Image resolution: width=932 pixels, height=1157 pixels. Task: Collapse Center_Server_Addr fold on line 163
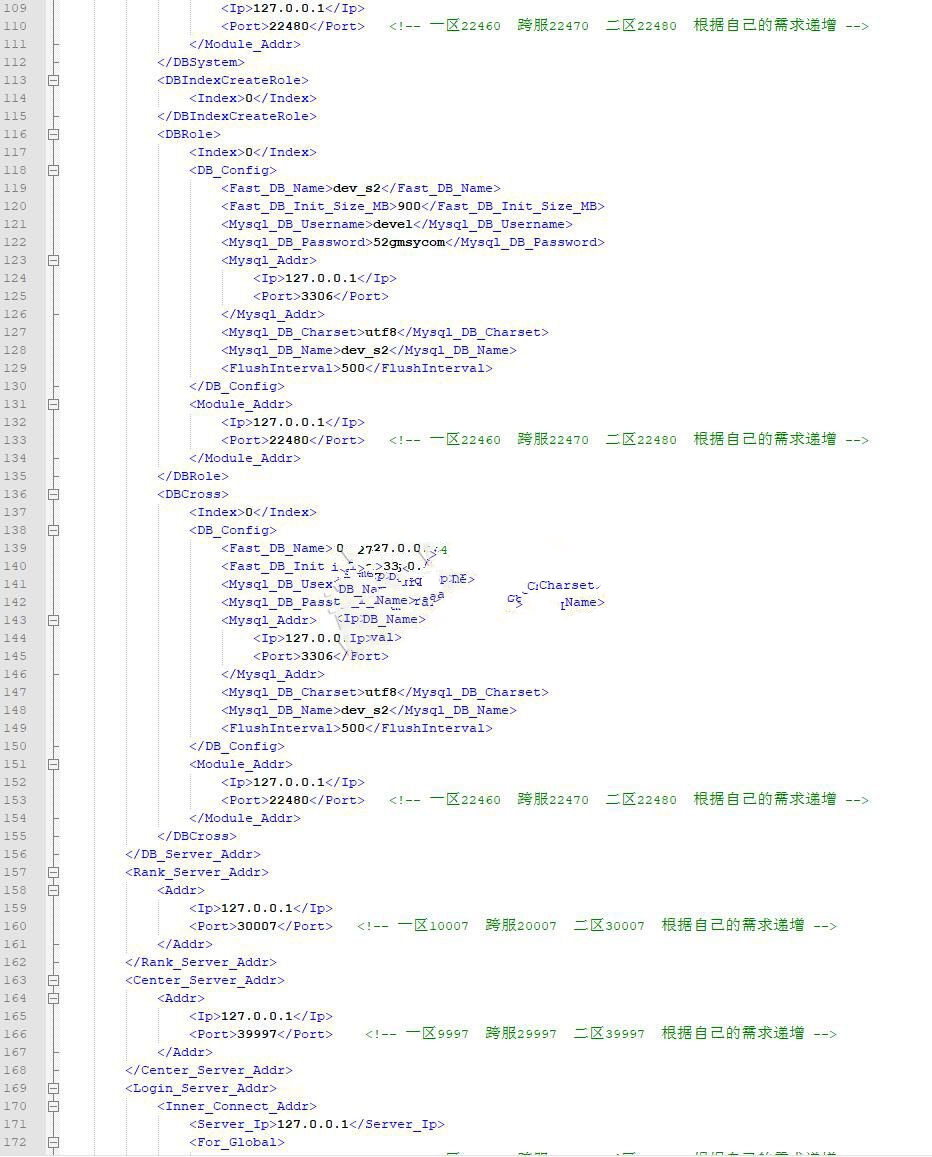pyautogui.click(x=53, y=980)
